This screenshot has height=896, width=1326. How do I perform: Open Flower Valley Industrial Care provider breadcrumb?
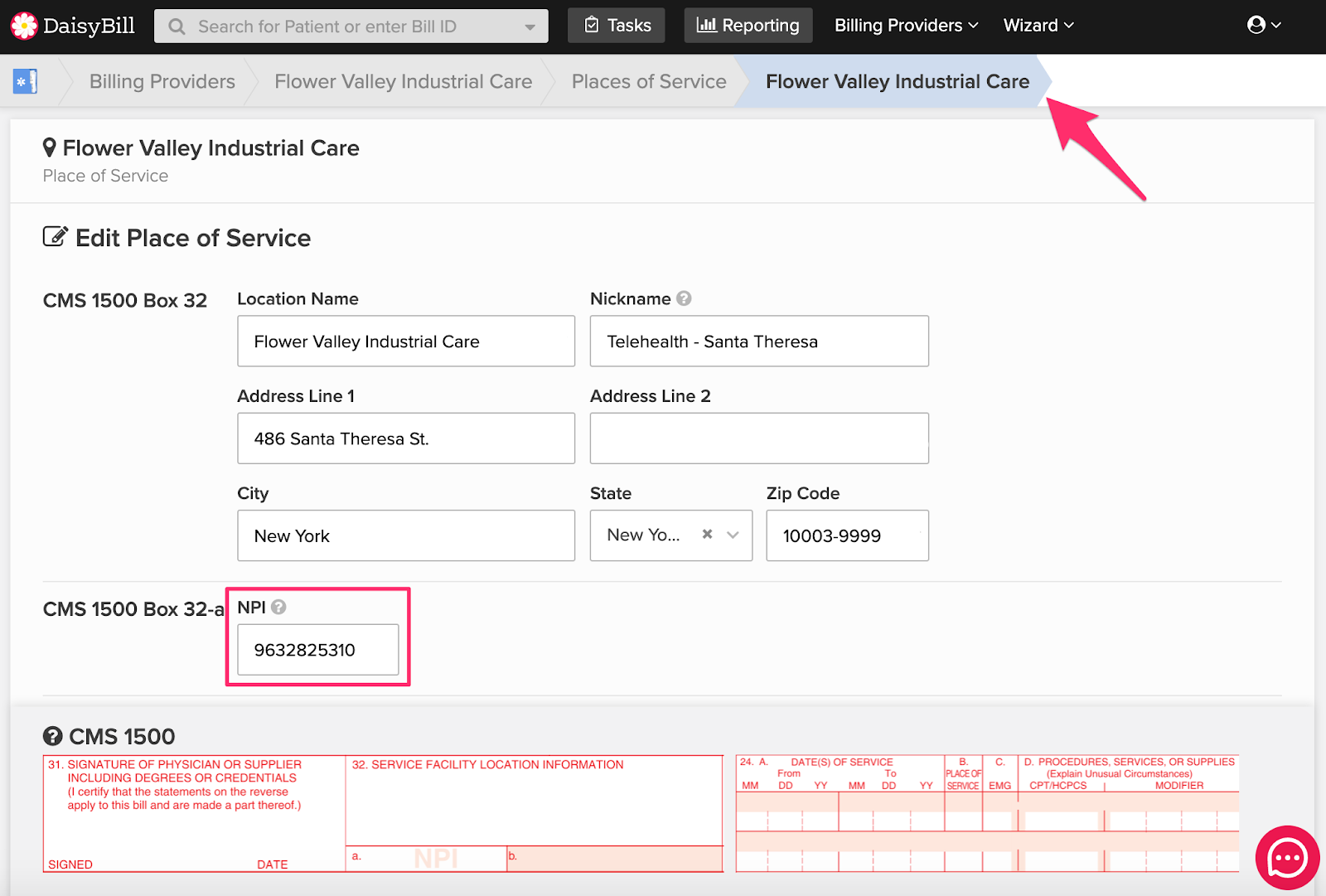[x=404, y=81]
